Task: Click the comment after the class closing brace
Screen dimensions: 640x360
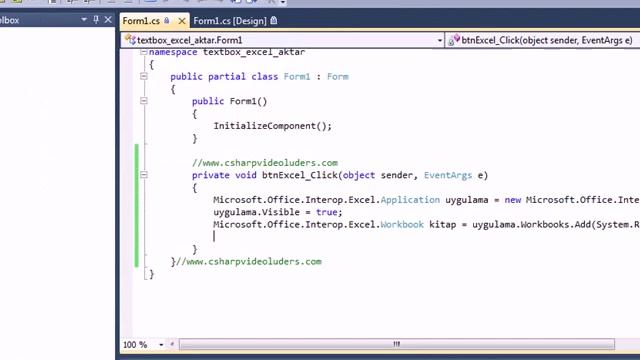Action: (x=249, y=262)
